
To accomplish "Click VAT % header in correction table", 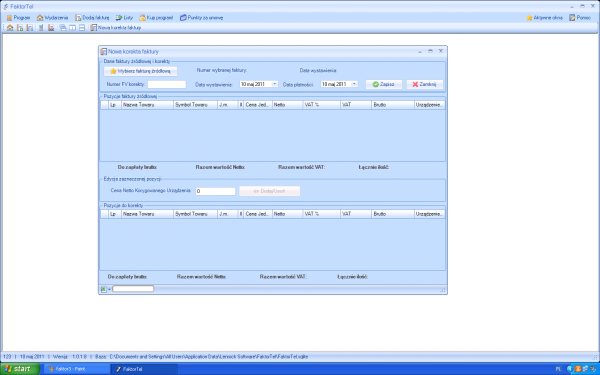I will tap(321, 214).
